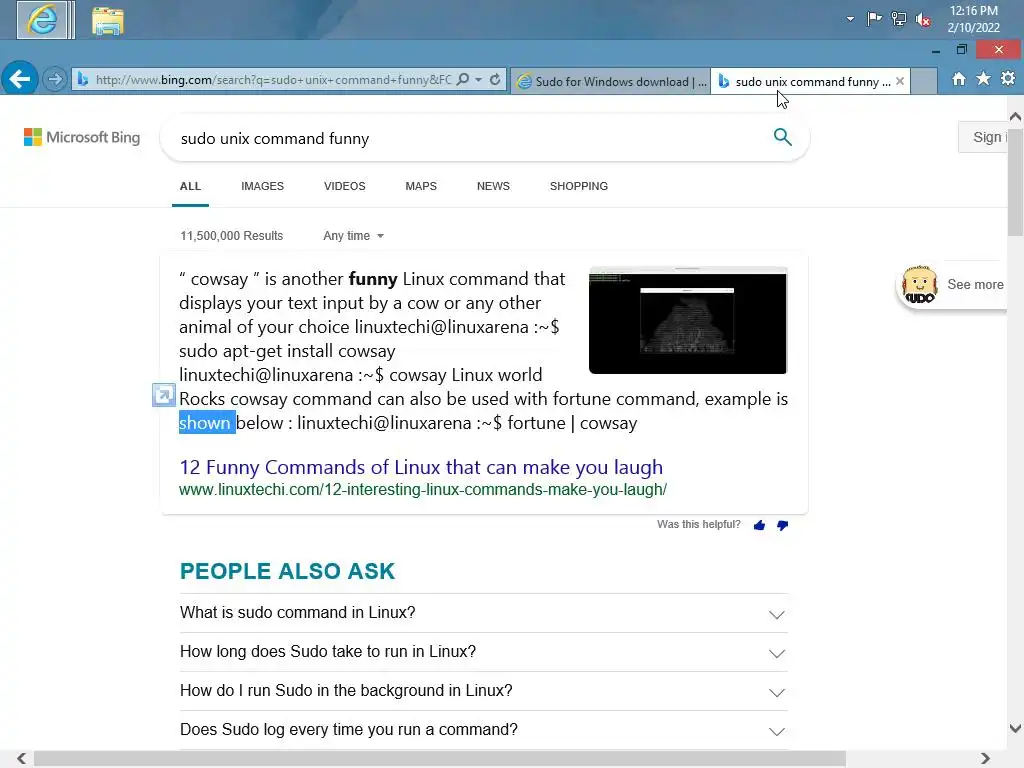
Task: Click the thumbs down icon
Action: 782,525
